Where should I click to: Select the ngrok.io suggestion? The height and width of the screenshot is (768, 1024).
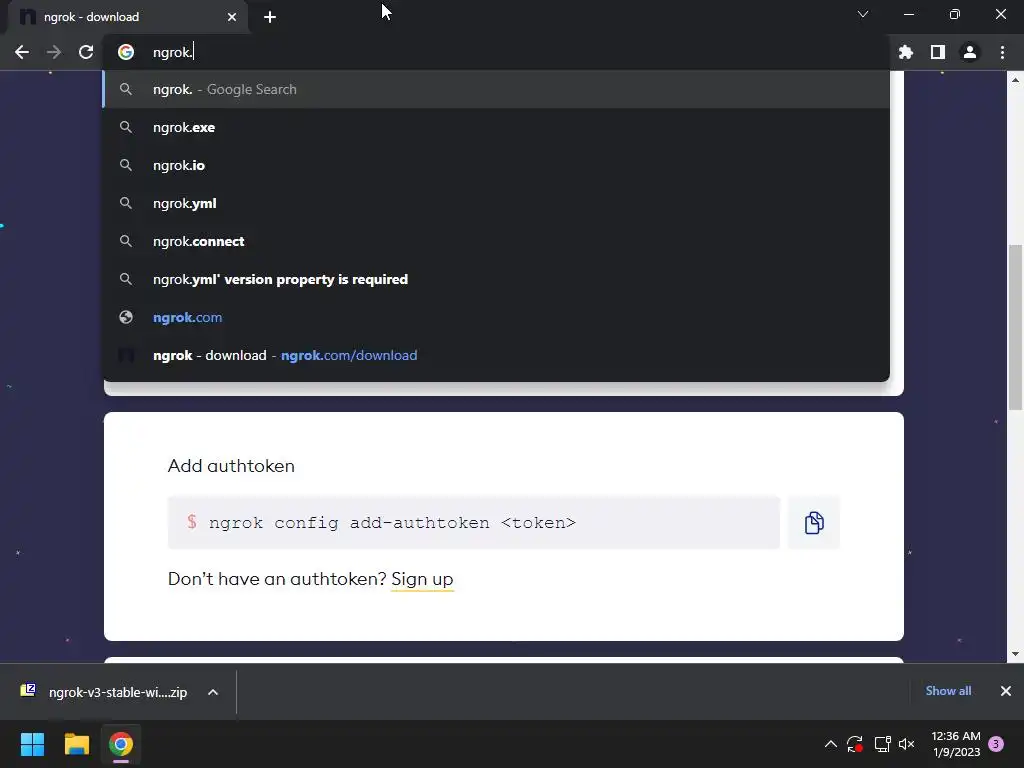tap(496, 165)
